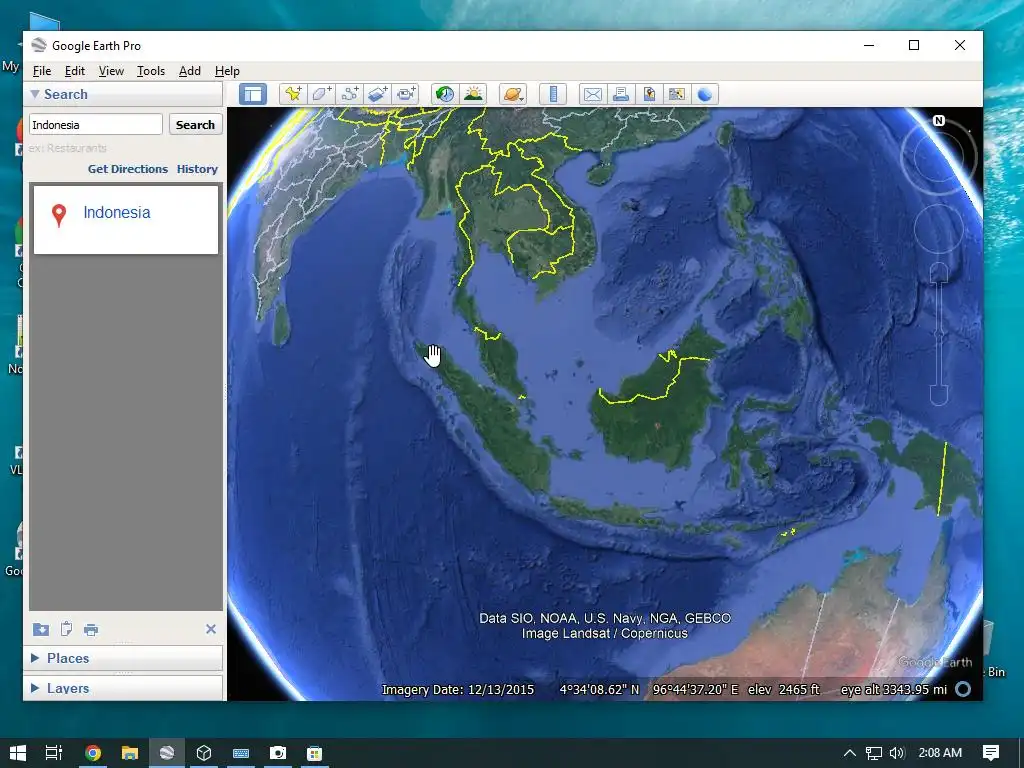Open the Indonesia search result
This screenshot has height=768, width=1024.
(x=117, y=212)
